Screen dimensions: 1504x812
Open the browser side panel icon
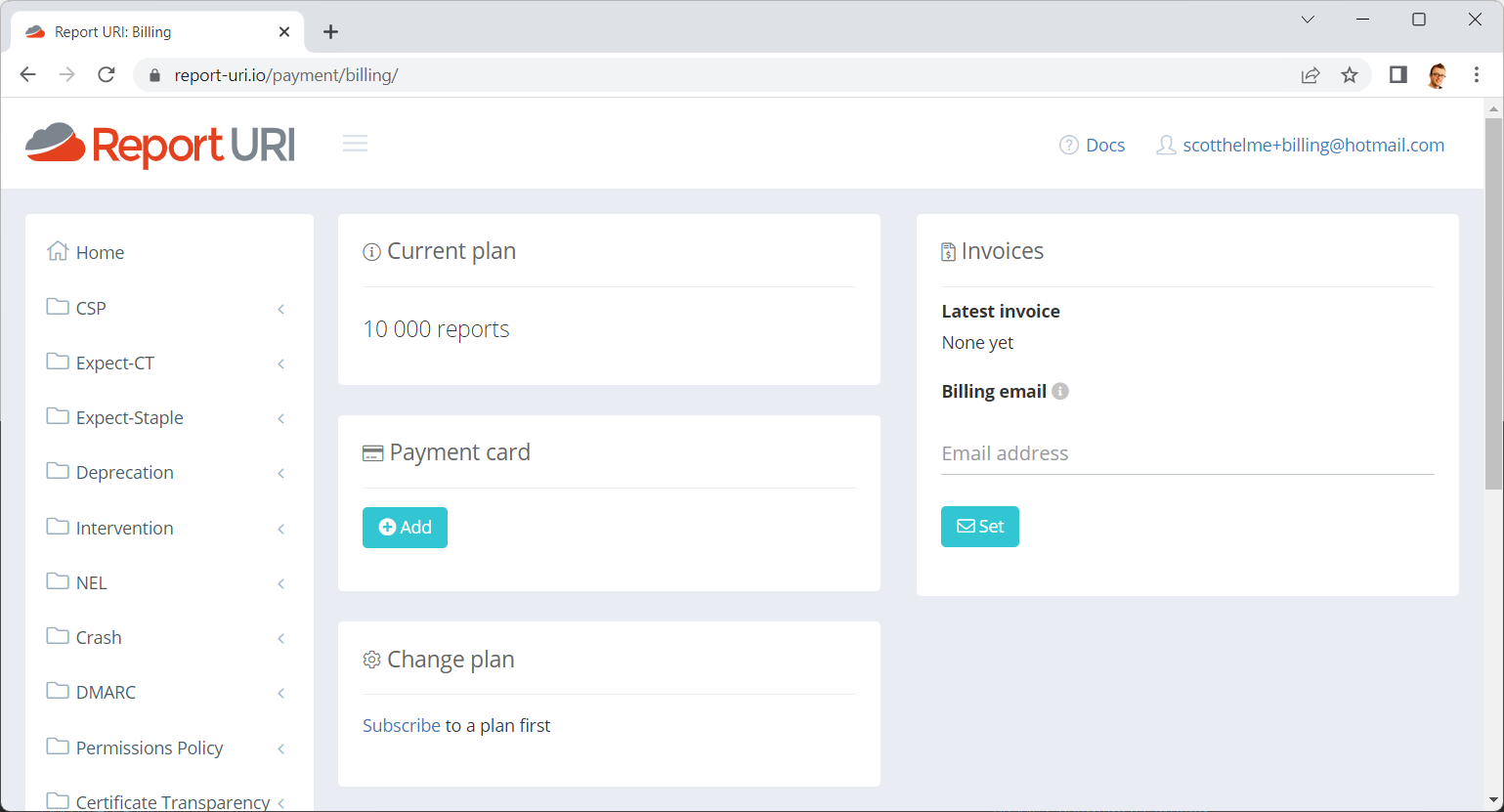point(1398,75)
